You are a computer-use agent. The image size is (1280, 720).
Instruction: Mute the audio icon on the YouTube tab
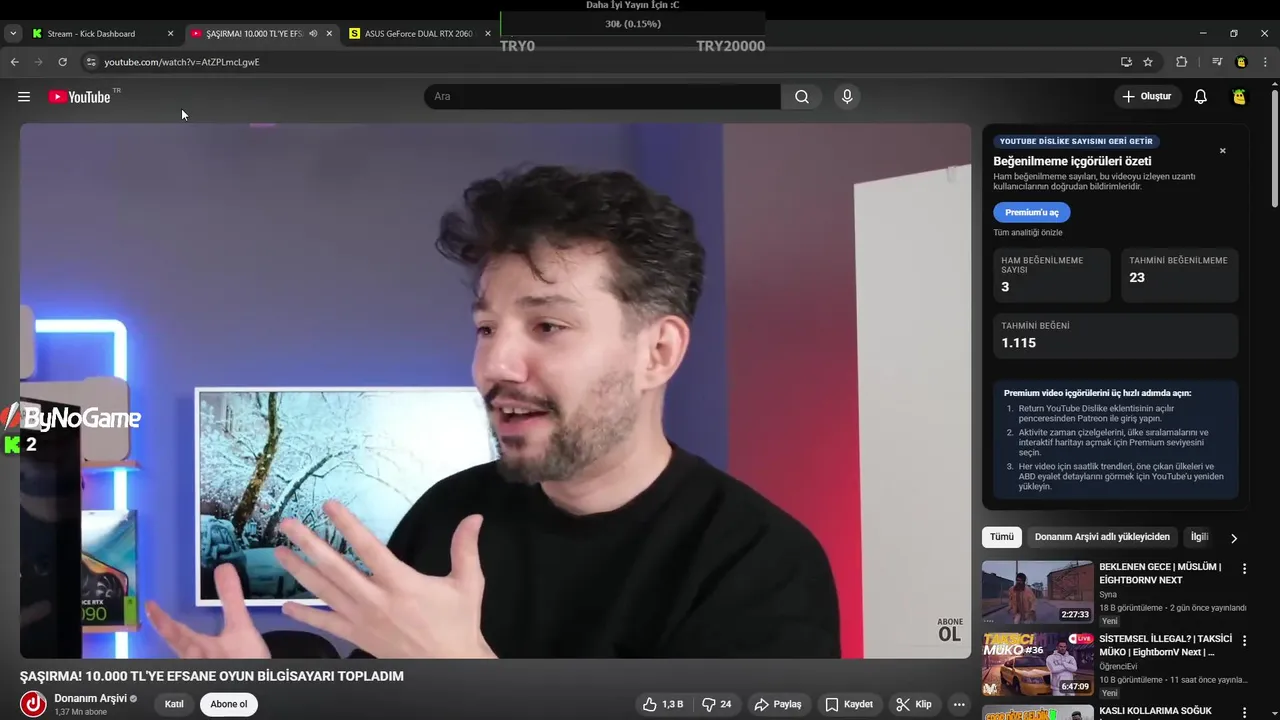point(313,34)
